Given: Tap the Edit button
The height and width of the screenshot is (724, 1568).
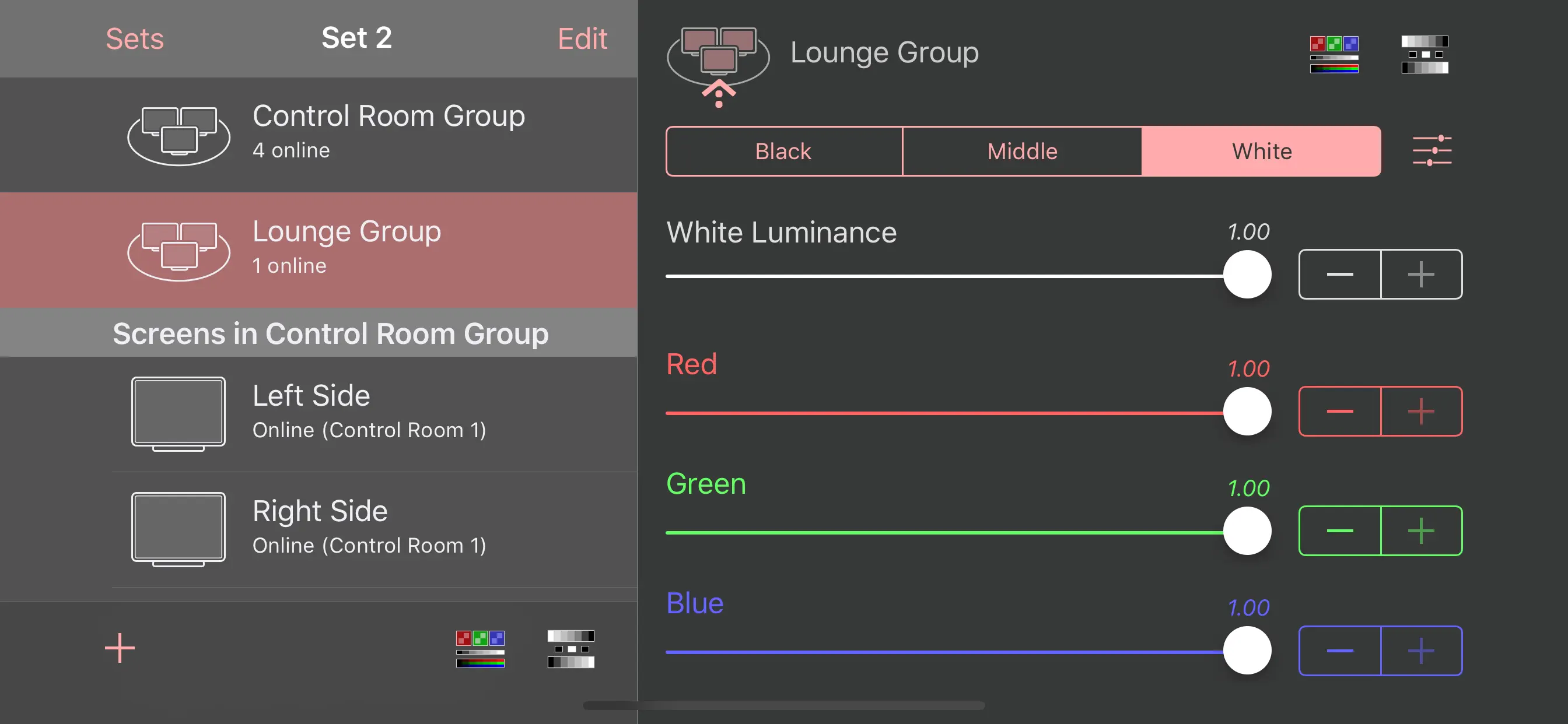Looking at the screenshot, I should (582, 39).
